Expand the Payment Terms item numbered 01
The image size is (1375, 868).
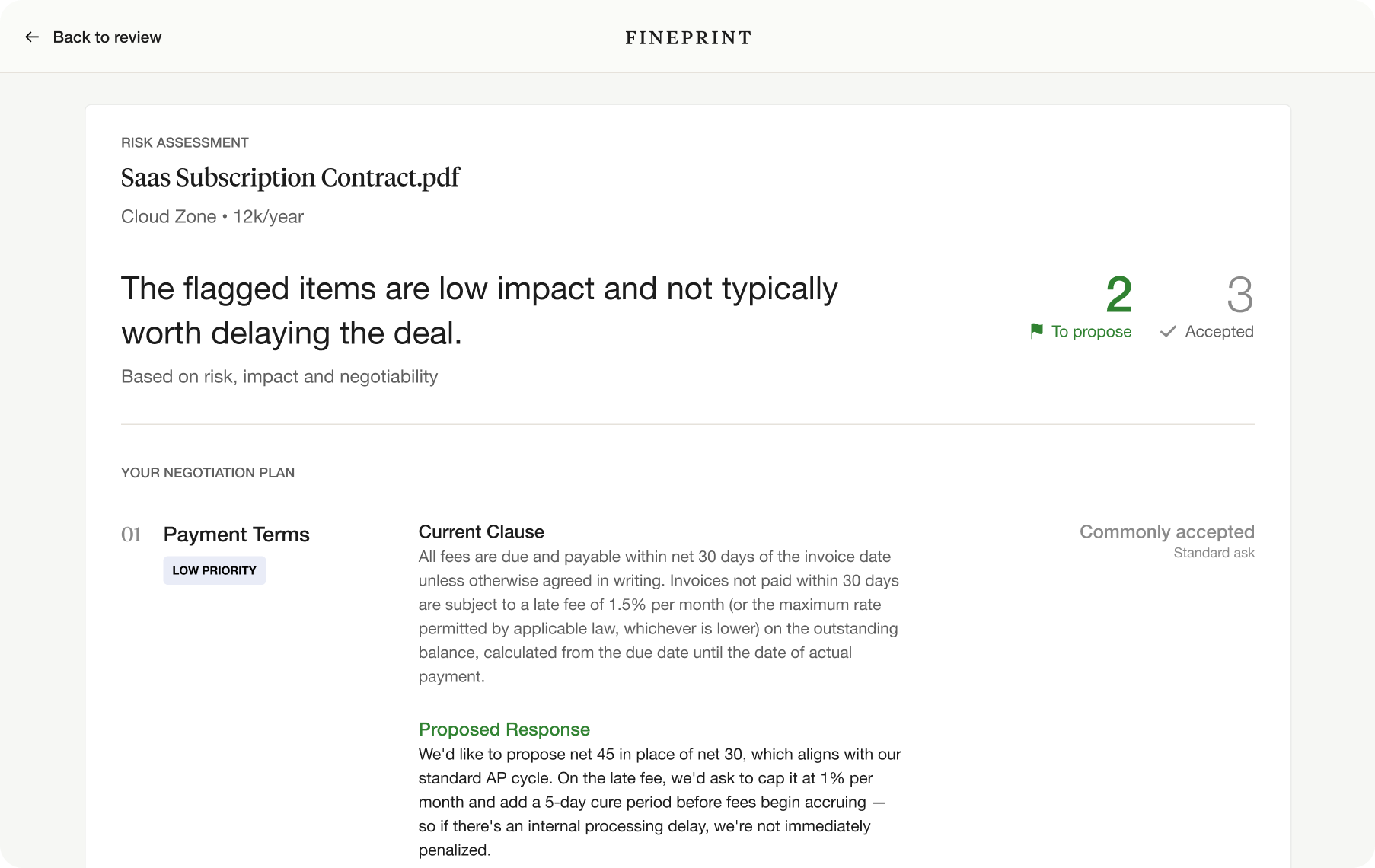236,534
